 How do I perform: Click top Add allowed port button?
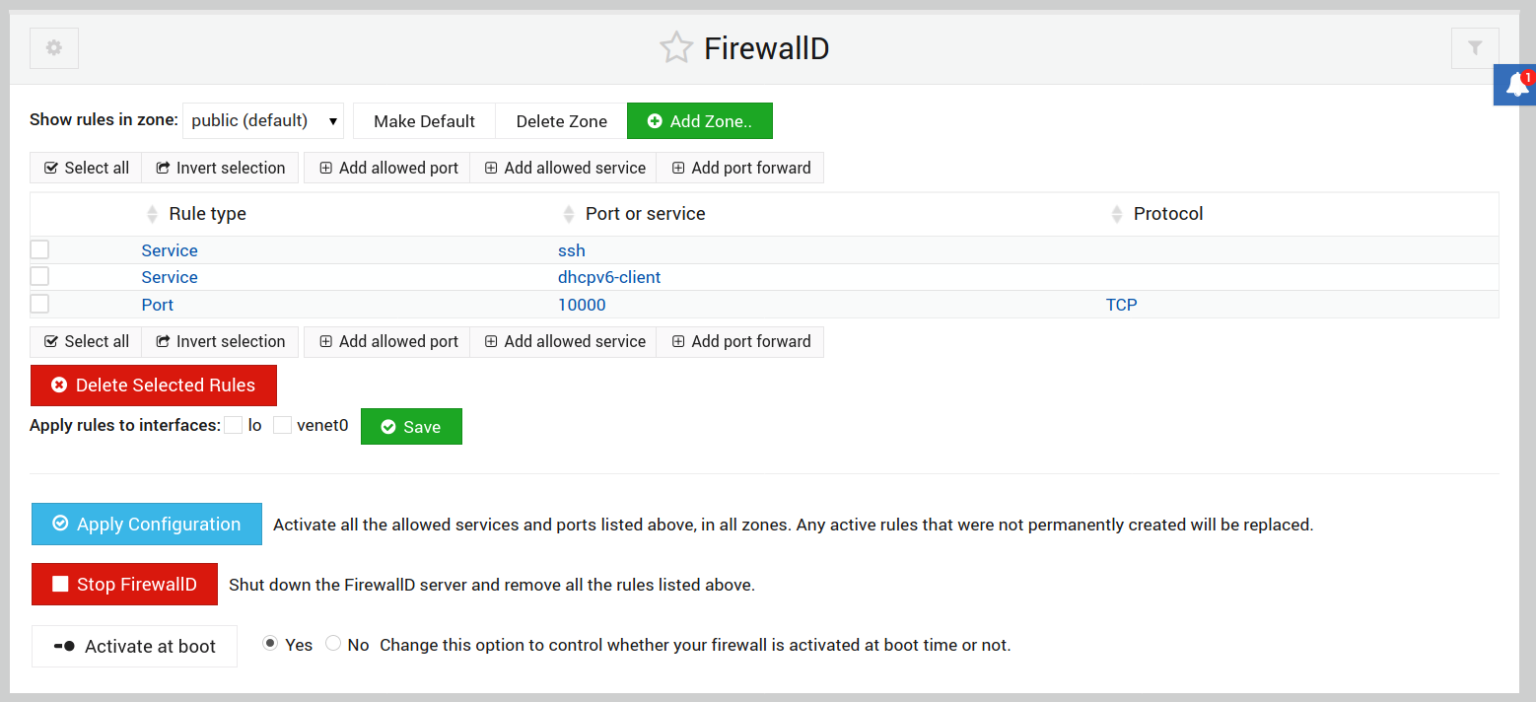pyautogui.click(x=387, y=168)
